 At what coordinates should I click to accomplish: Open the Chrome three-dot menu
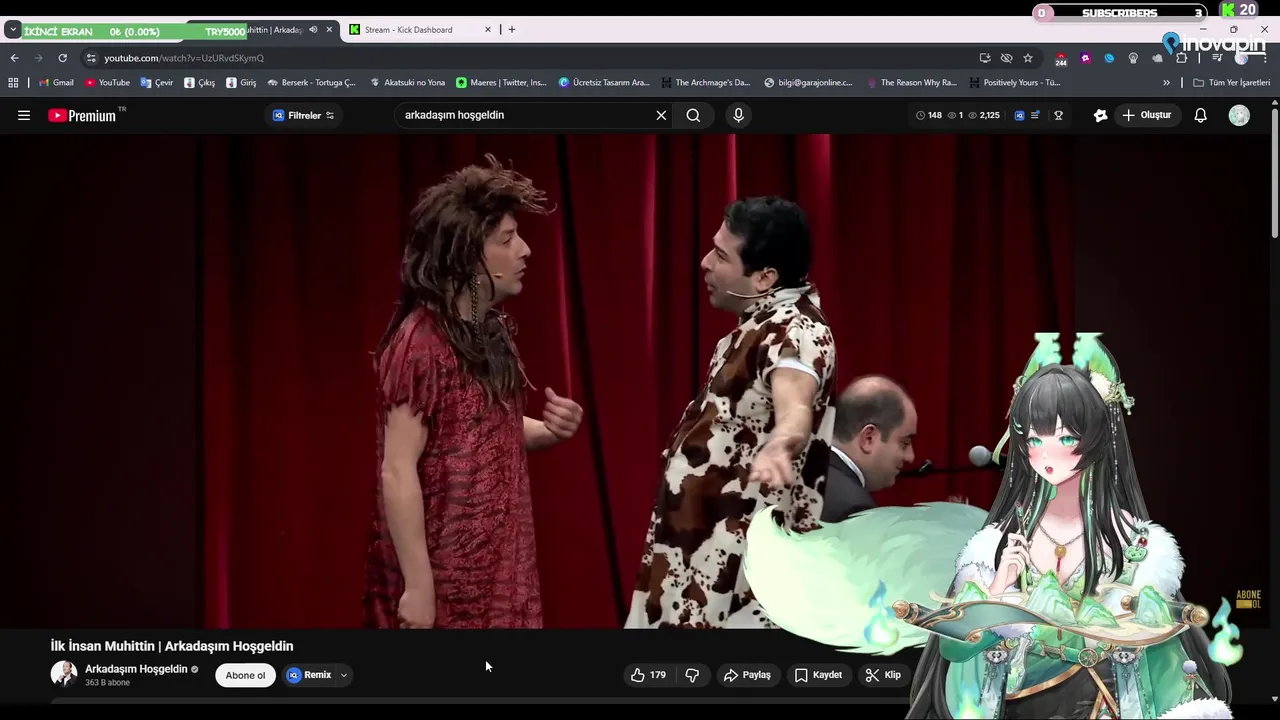[1265, 58]
